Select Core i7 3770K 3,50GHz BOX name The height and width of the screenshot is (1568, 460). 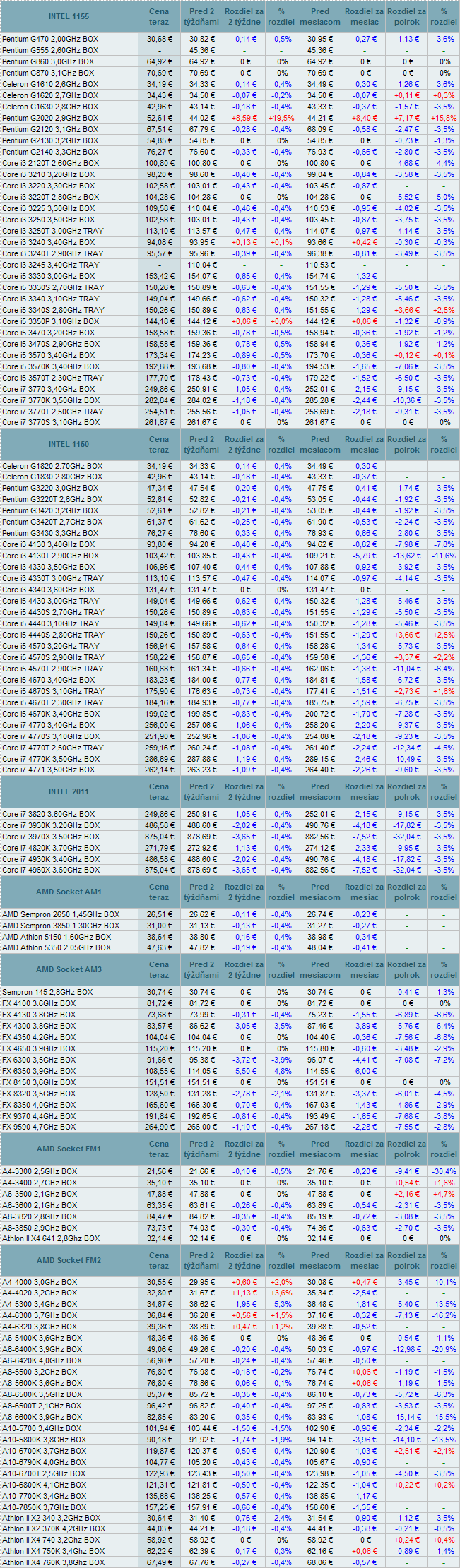coord(51,400)
